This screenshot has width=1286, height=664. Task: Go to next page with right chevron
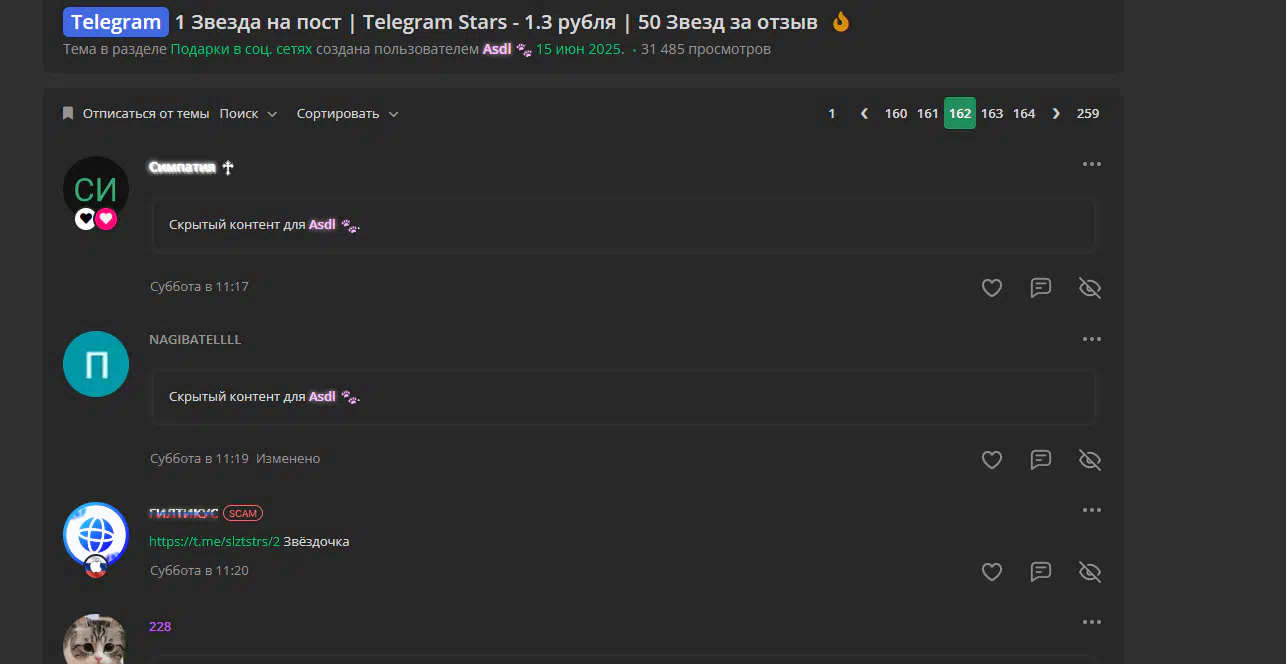click(x=1056, y=114)
